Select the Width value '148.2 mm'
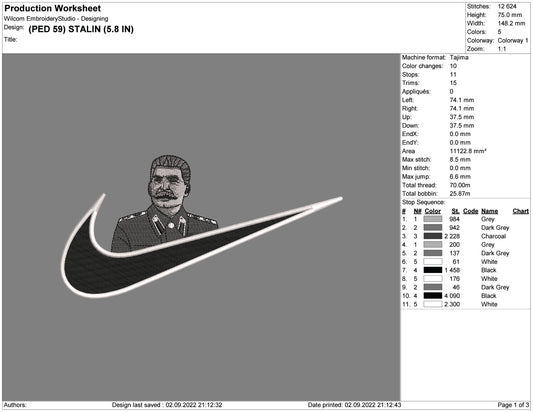533x412 pixels. (x=511, y=23)
